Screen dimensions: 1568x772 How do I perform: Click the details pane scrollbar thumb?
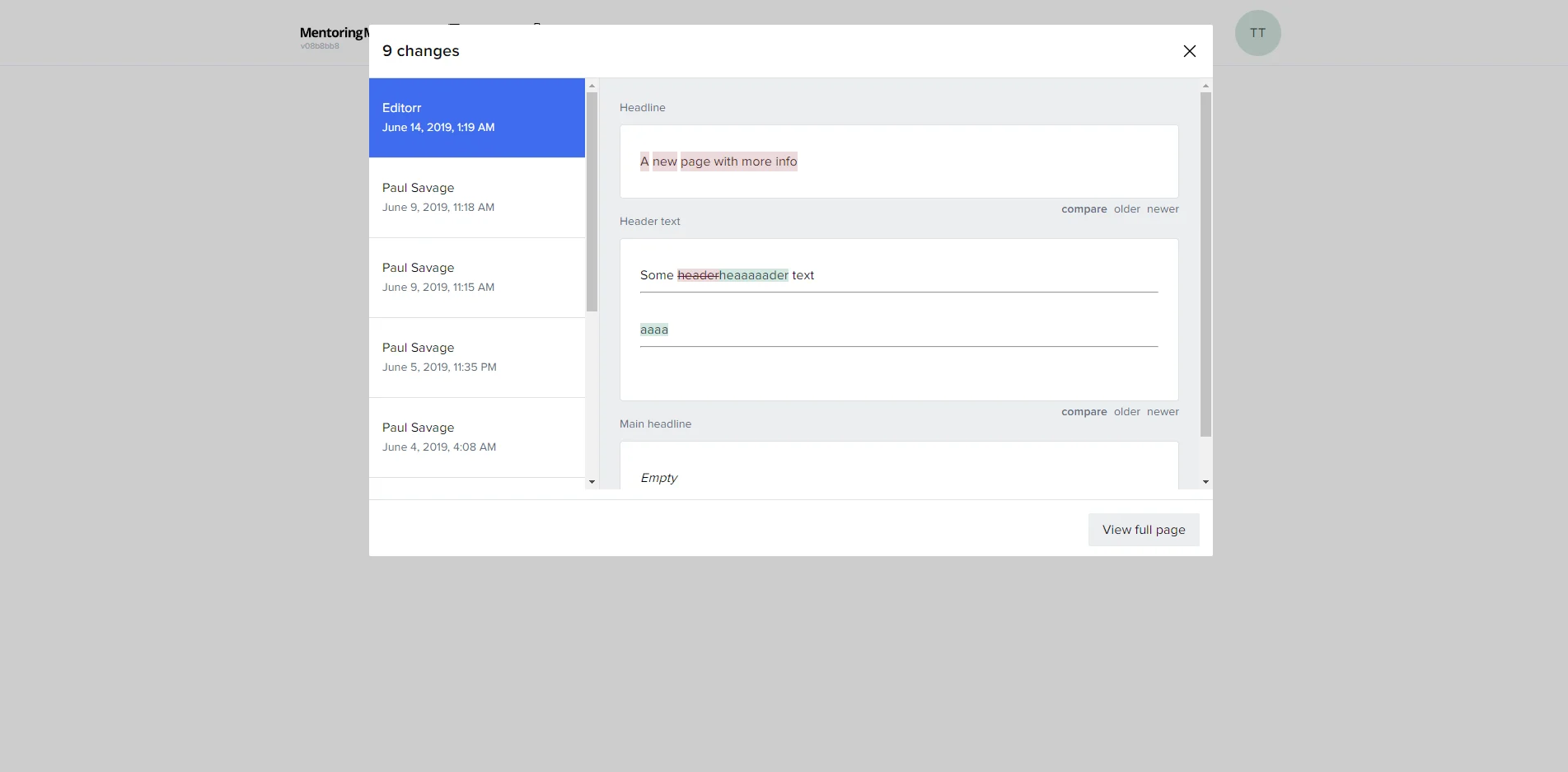tap(1205, 264)
